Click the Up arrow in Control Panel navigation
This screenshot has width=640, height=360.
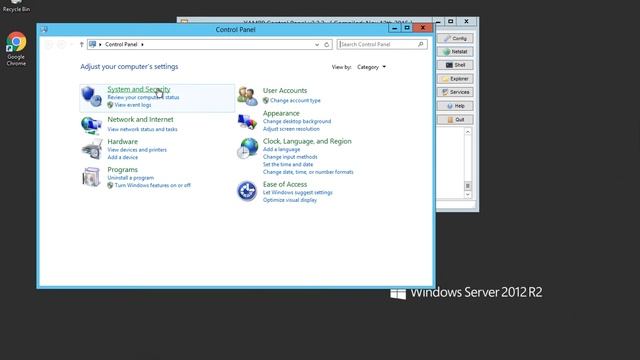[82, 44]
